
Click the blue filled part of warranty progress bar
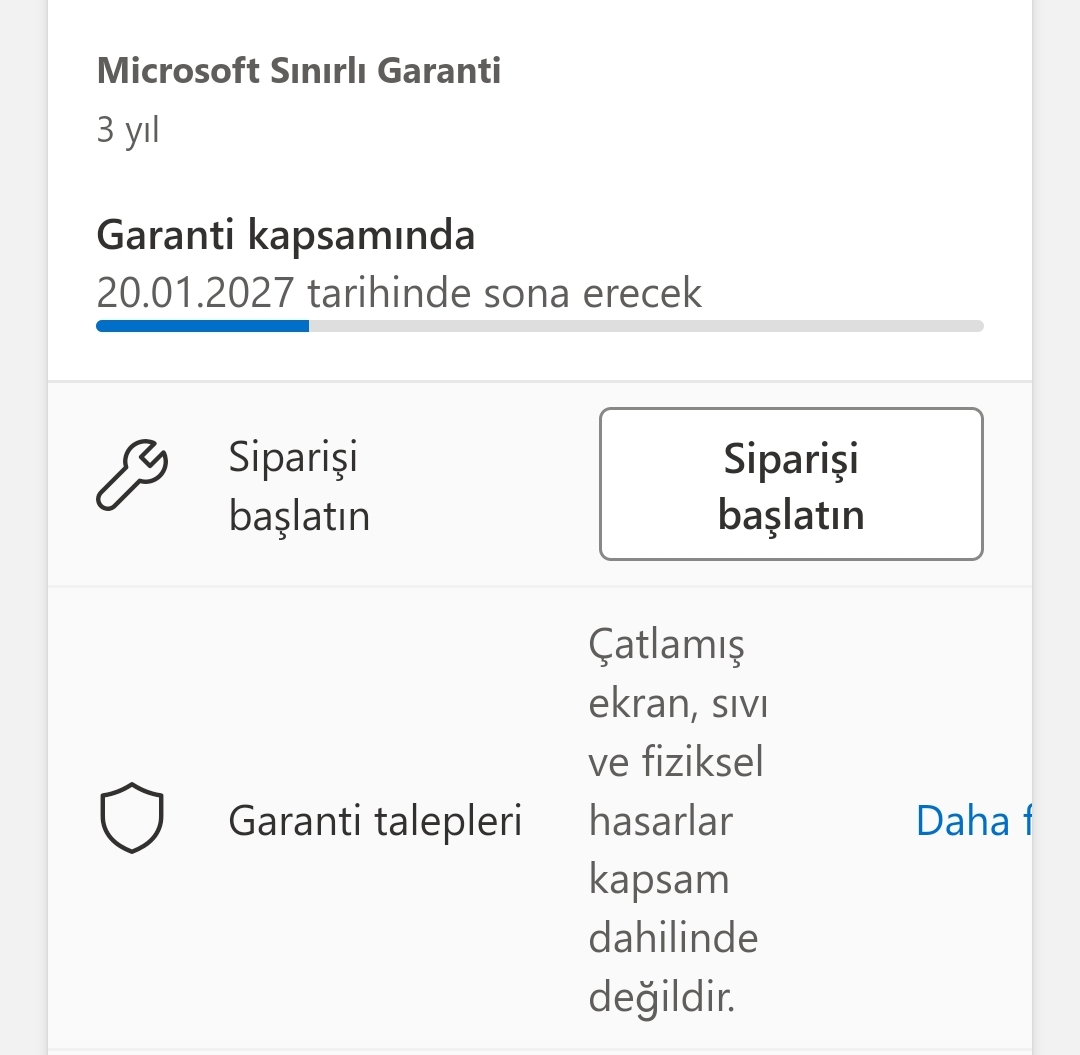202,325
